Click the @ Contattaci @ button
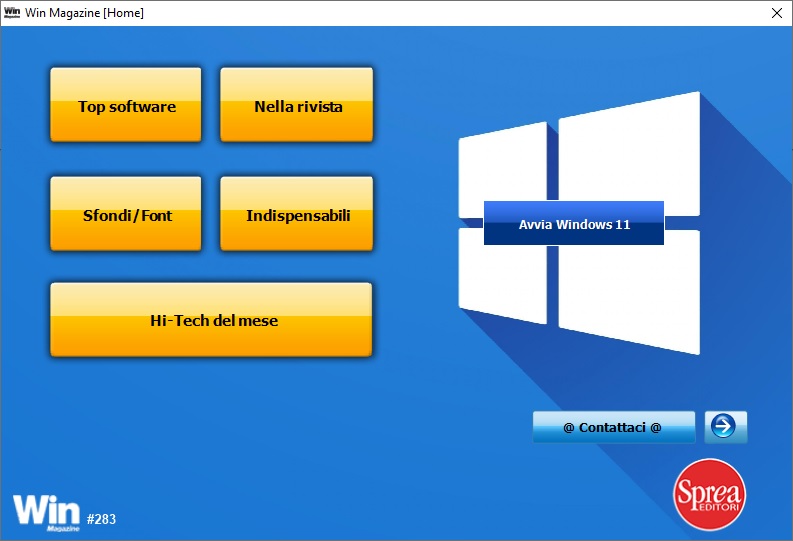 tap(614, 427)
